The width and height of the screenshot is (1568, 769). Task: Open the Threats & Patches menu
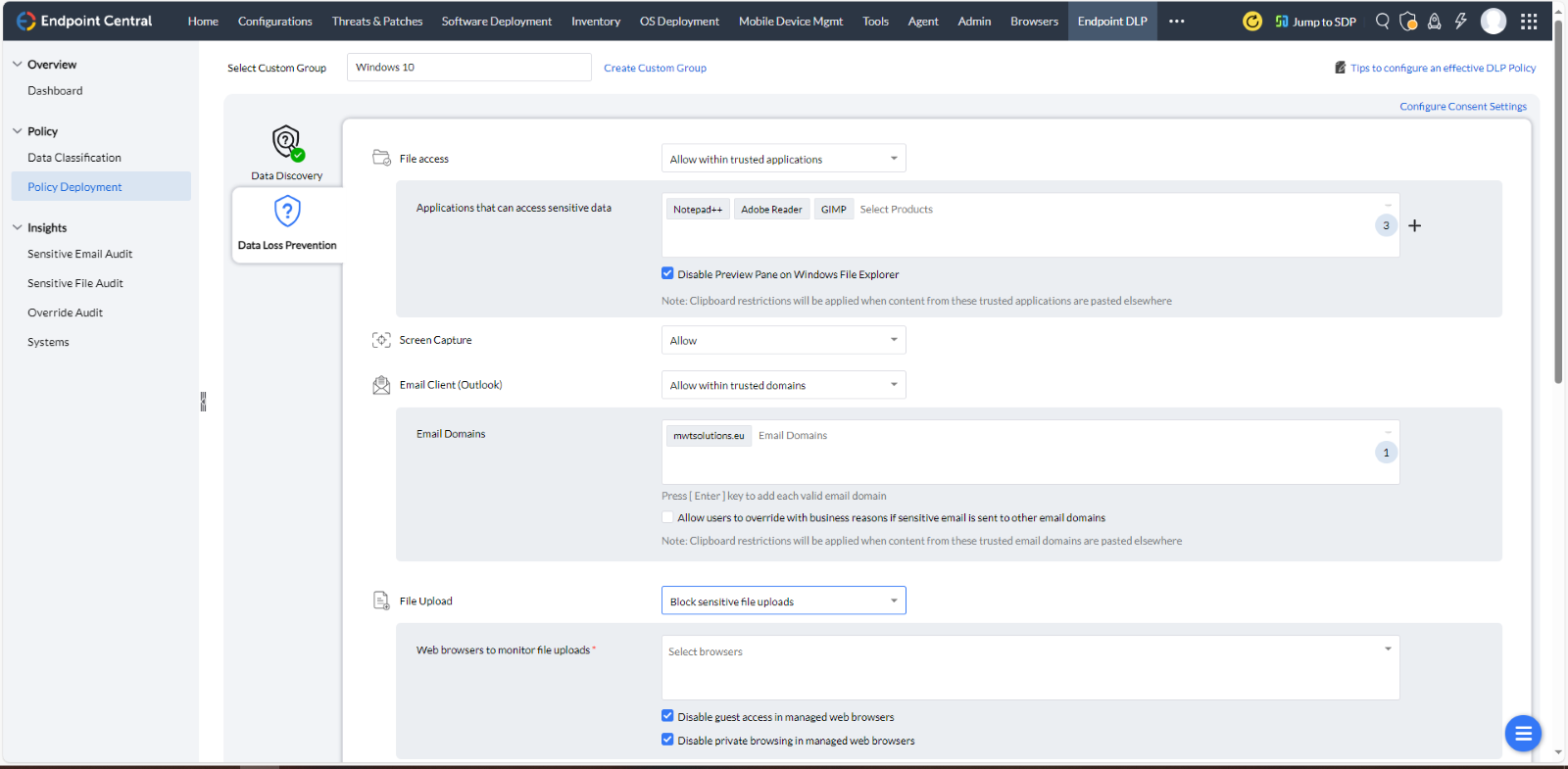pos(377,21)
